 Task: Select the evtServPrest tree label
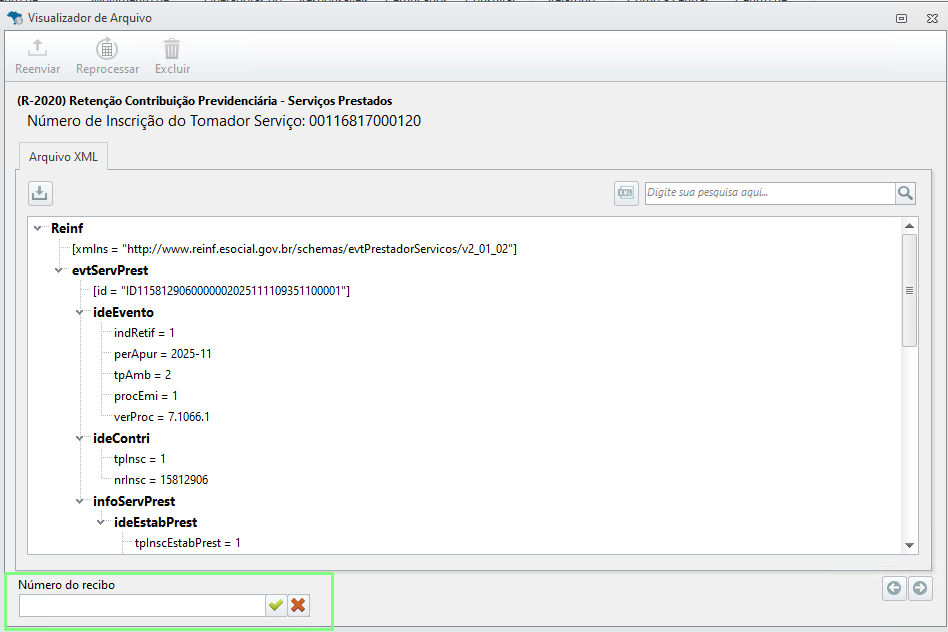coord(110,270)
